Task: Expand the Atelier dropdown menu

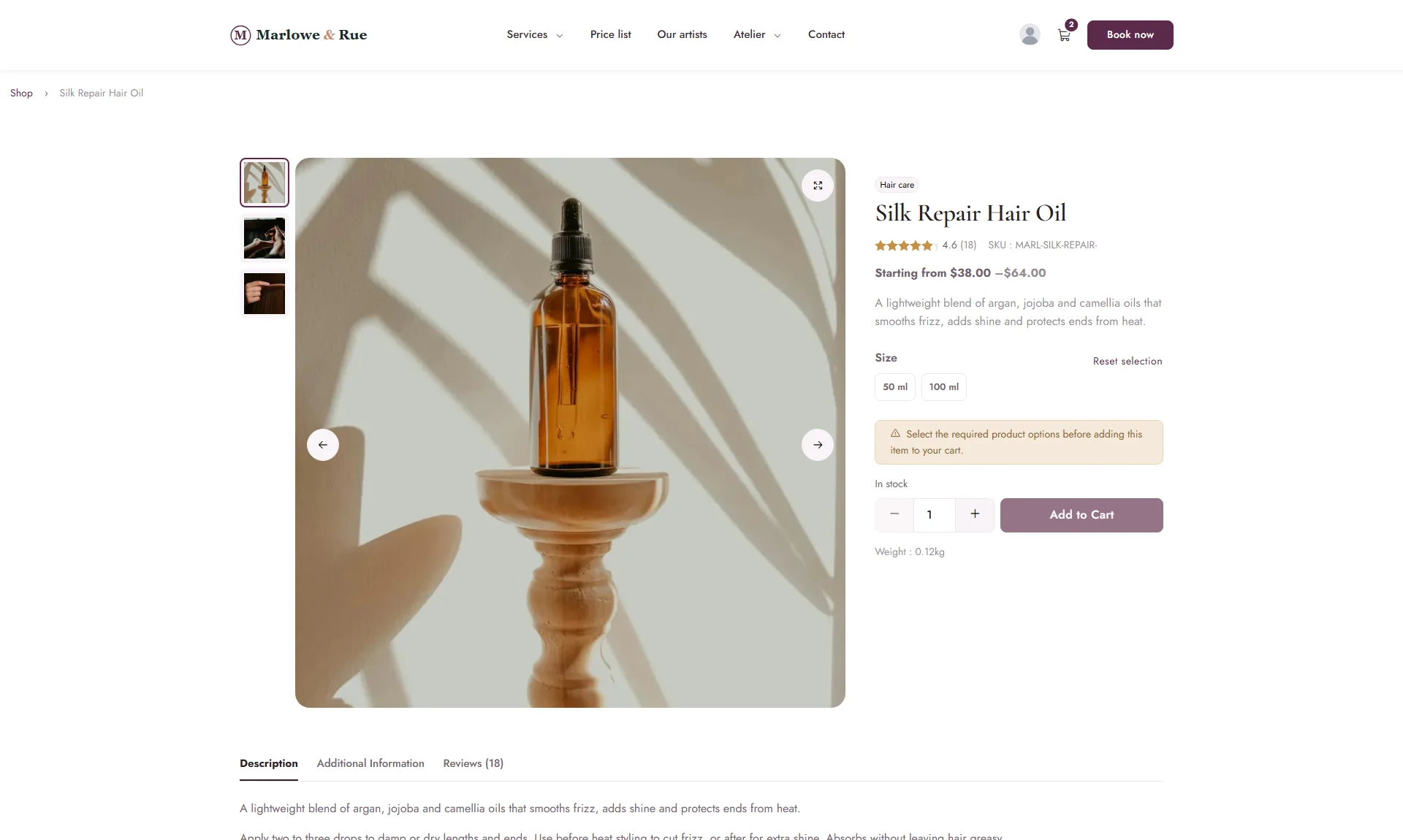Action: click(x=757, y=34)
